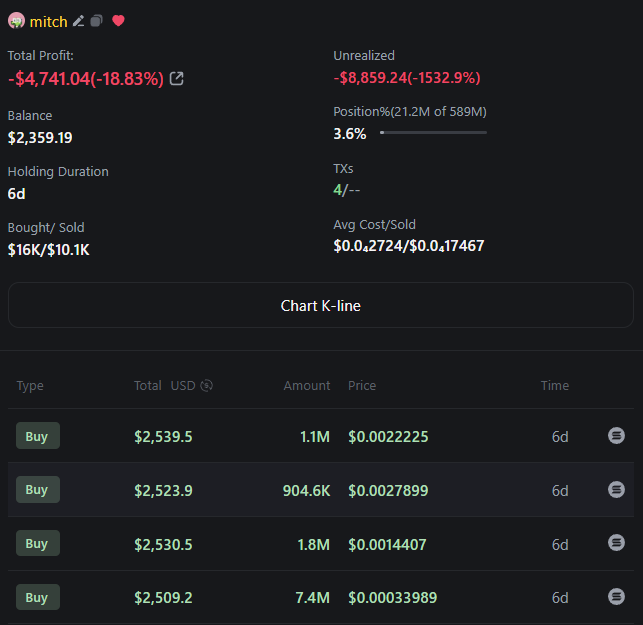Open transaction details icon for $2,523.9 buy
Image resolution: width=643 pixels, height=625 pixels.
tap(616, 490)
